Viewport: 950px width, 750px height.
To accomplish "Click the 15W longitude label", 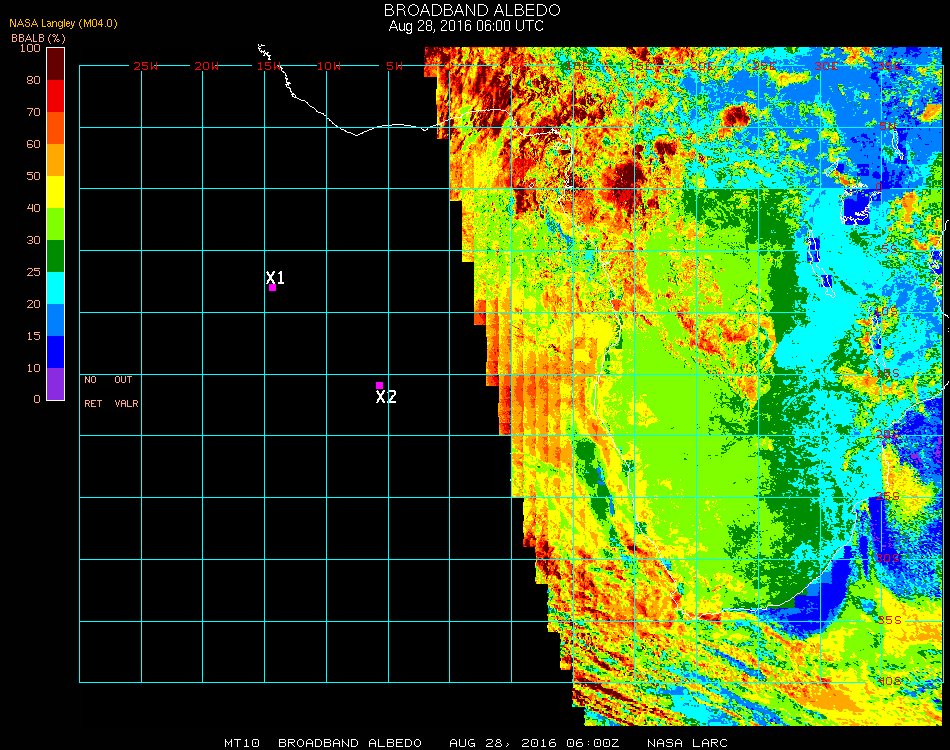I will click(x=268, y=66).
